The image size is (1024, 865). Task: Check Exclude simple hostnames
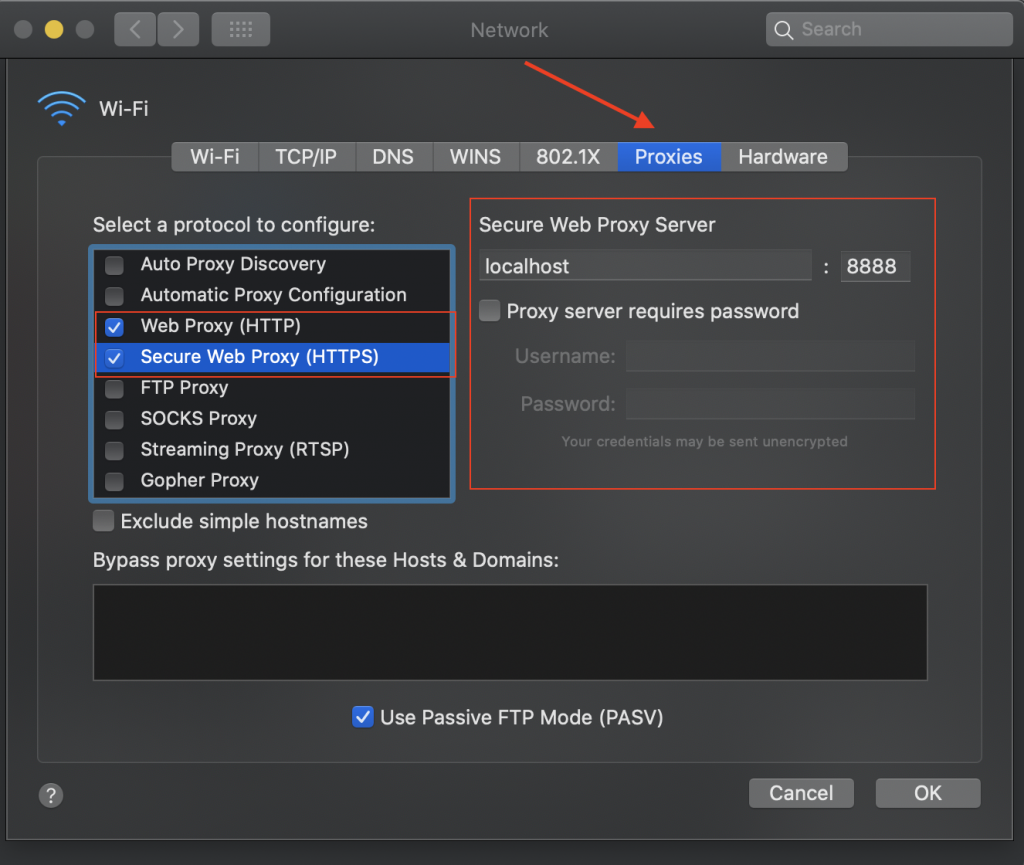(103, 521)
